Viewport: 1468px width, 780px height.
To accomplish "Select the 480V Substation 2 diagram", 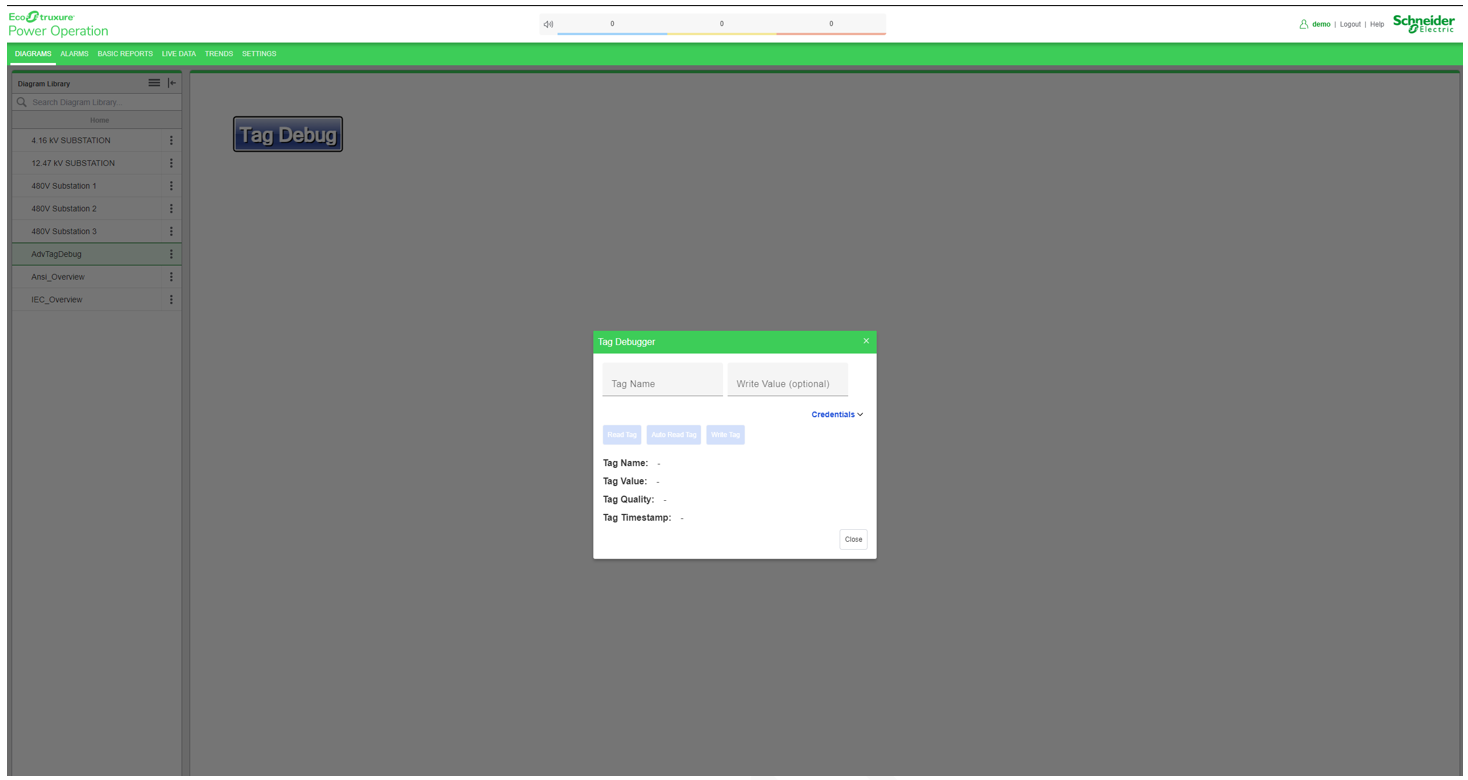I will tap(64, 209).
